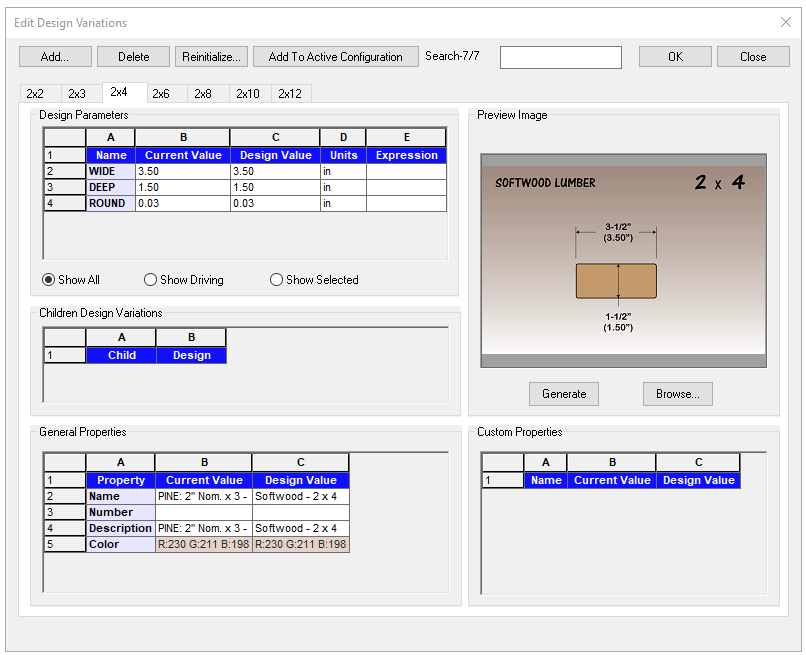Switch to the 2x8 tab
This screenshot has height=655, width=806.
(203, 94)
